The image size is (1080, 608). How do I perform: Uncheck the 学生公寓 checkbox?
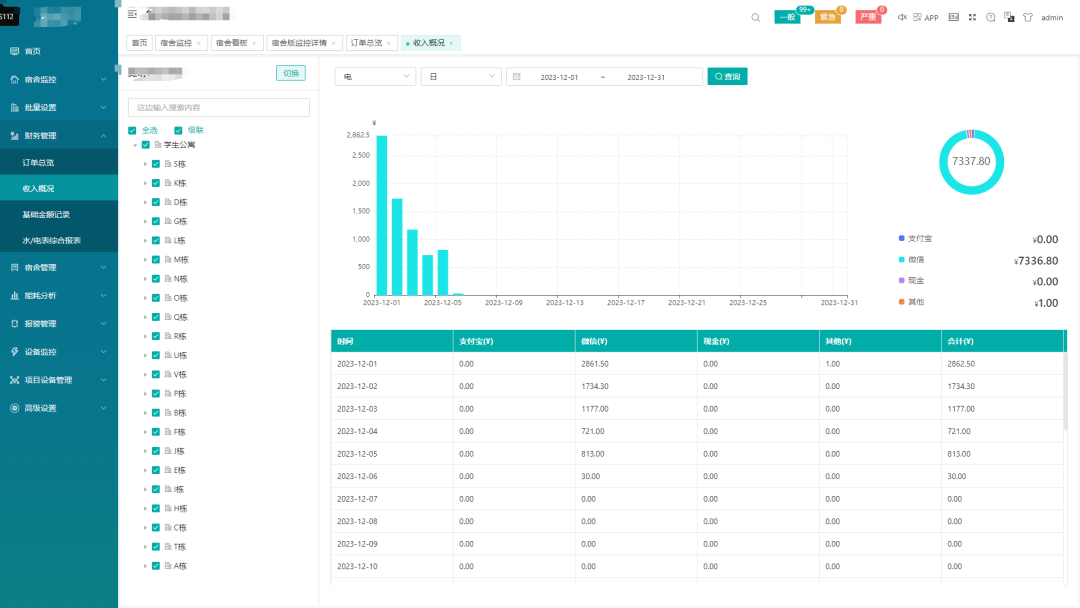click(146, 145)
